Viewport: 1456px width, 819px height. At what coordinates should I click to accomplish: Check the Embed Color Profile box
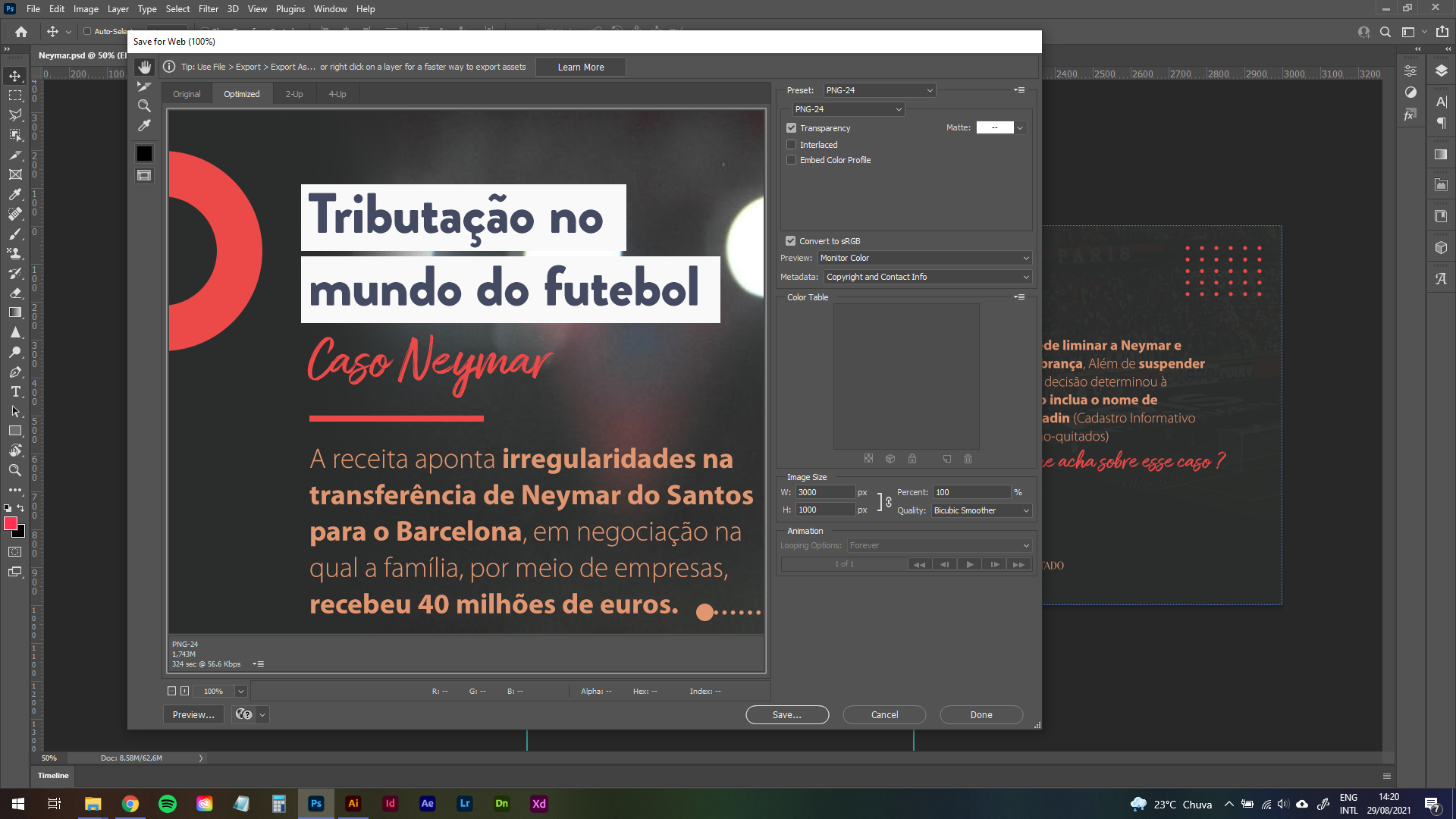tap(791, 159)
